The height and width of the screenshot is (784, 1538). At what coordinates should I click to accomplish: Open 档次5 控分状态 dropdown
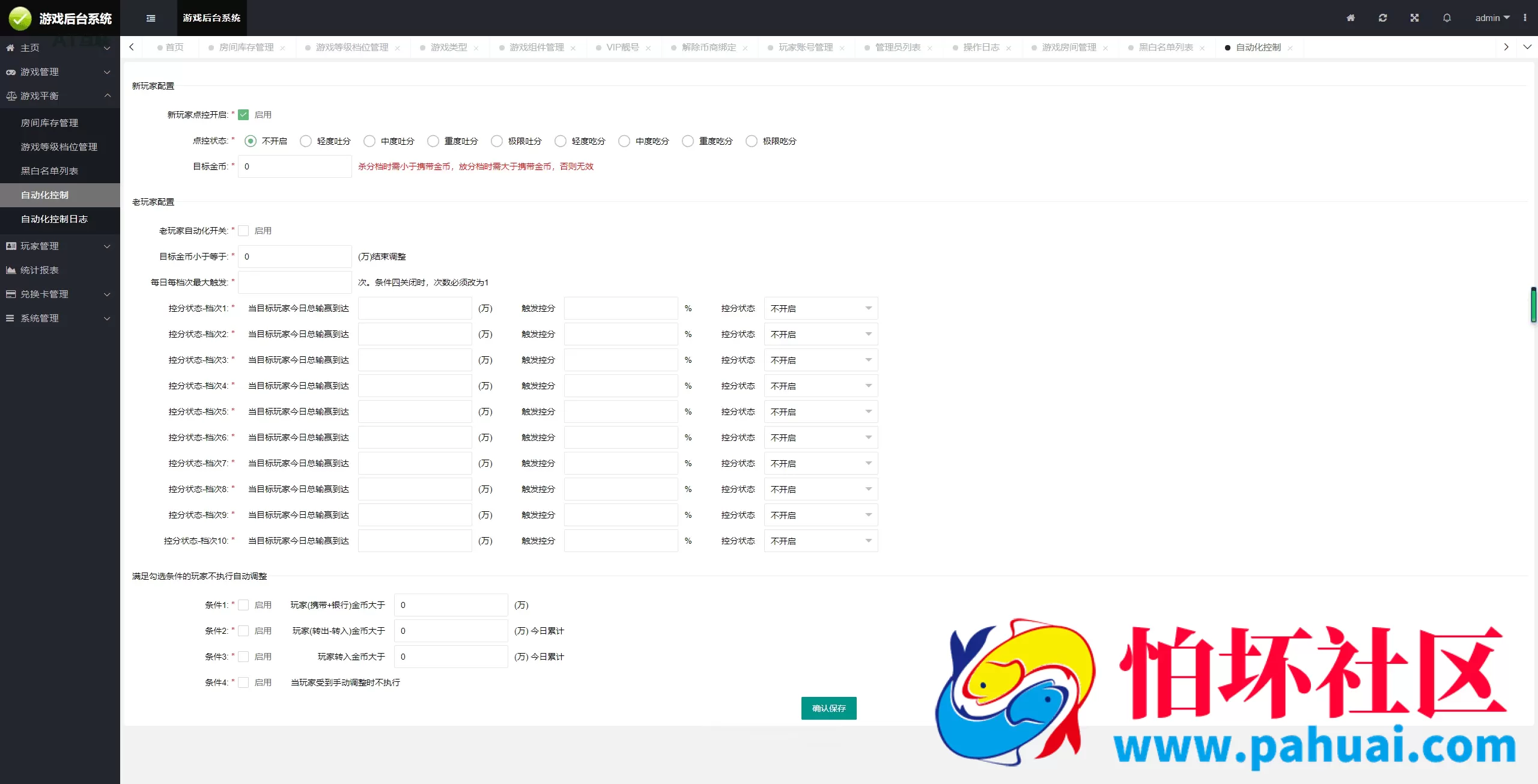click(x=821, y=412)
